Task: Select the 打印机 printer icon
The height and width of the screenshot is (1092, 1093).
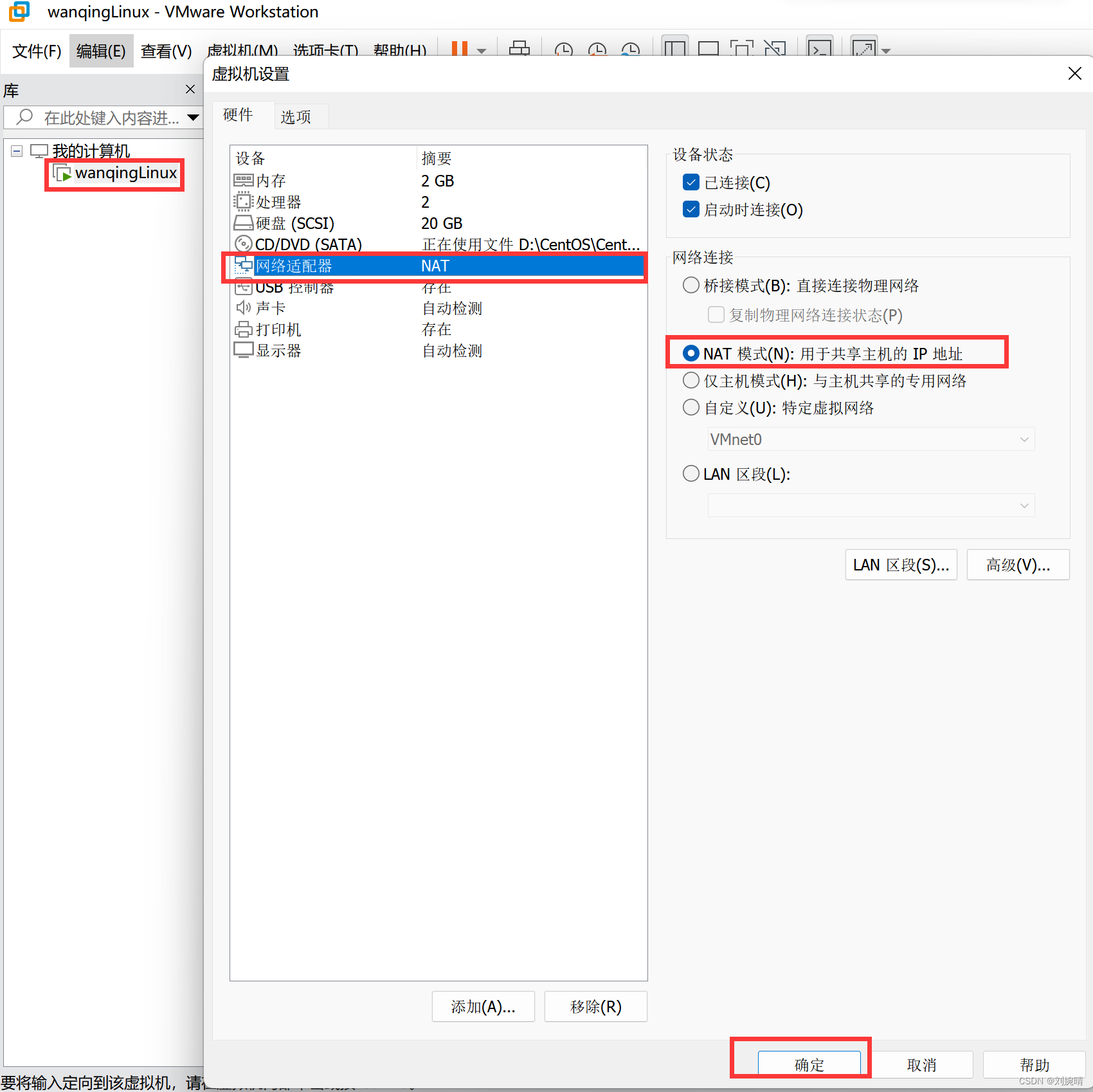Action: (x=244, y=329)
